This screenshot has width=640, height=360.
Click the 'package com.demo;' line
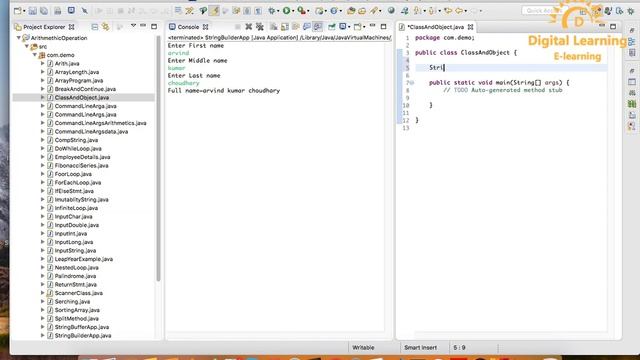[x=444, y=38]
